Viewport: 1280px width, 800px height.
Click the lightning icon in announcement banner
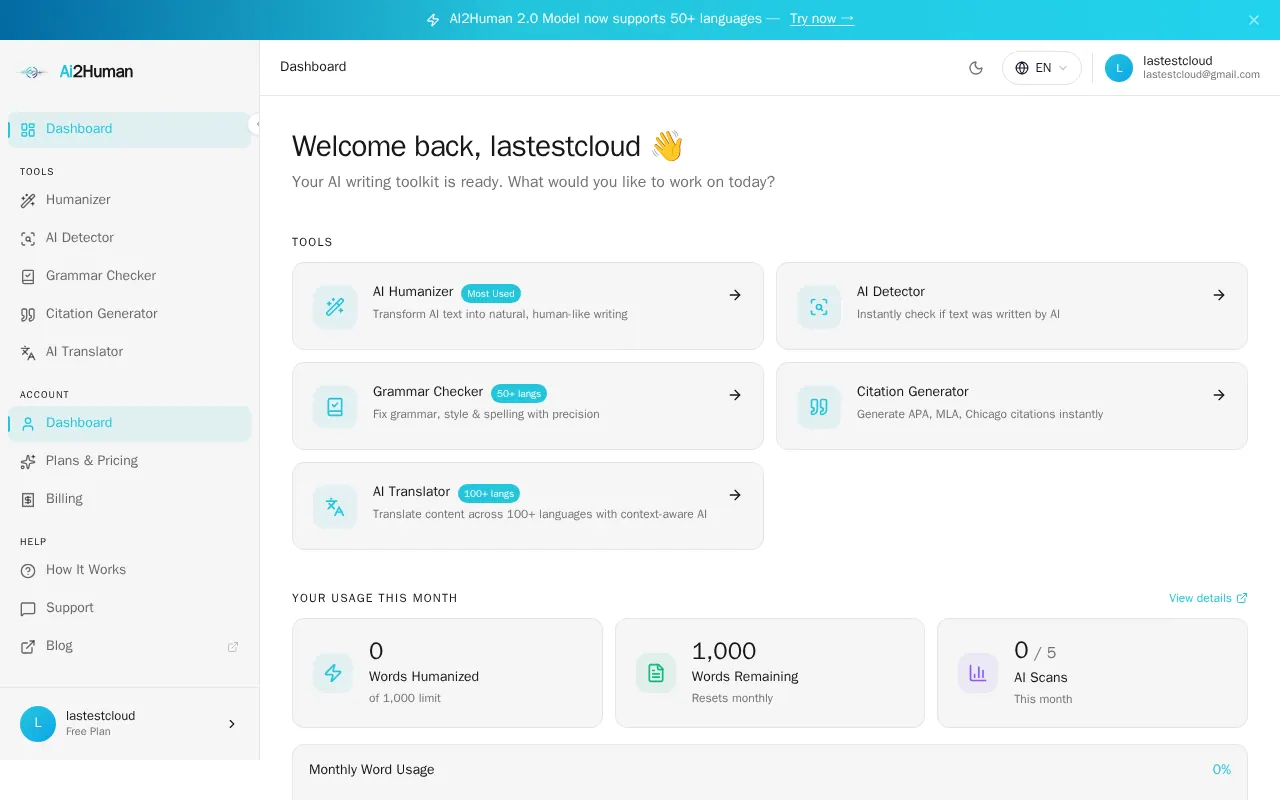[433, 19]
